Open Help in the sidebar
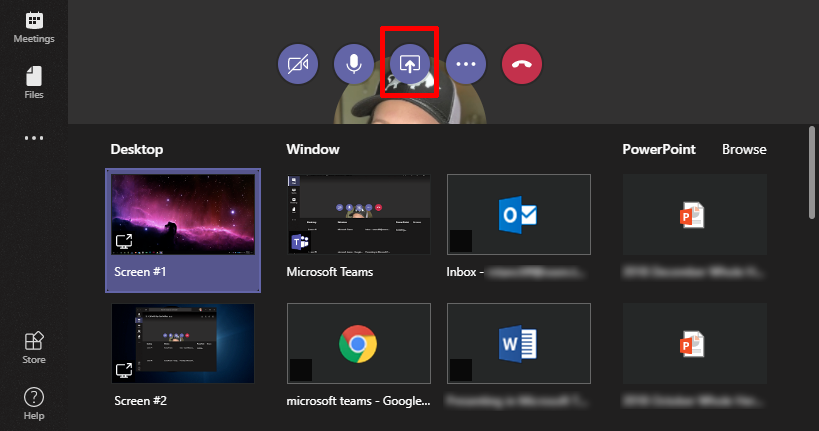This screenshot has height=431, width=819. tap(34, 403)
